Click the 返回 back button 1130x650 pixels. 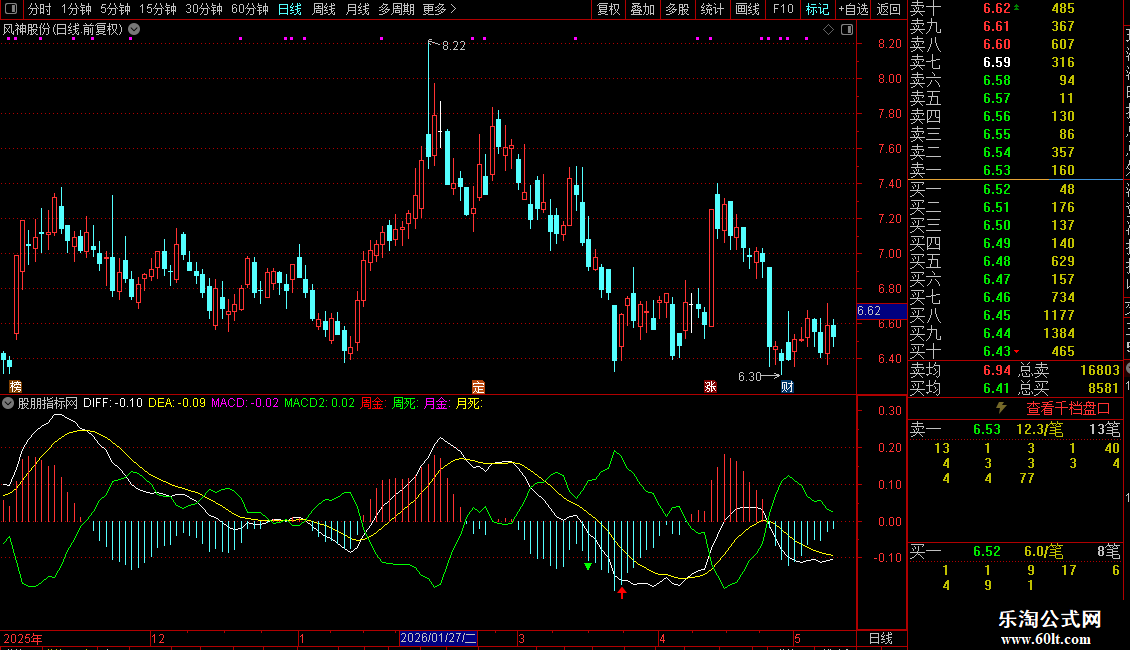pyautogui.click(x=889, y=9)
